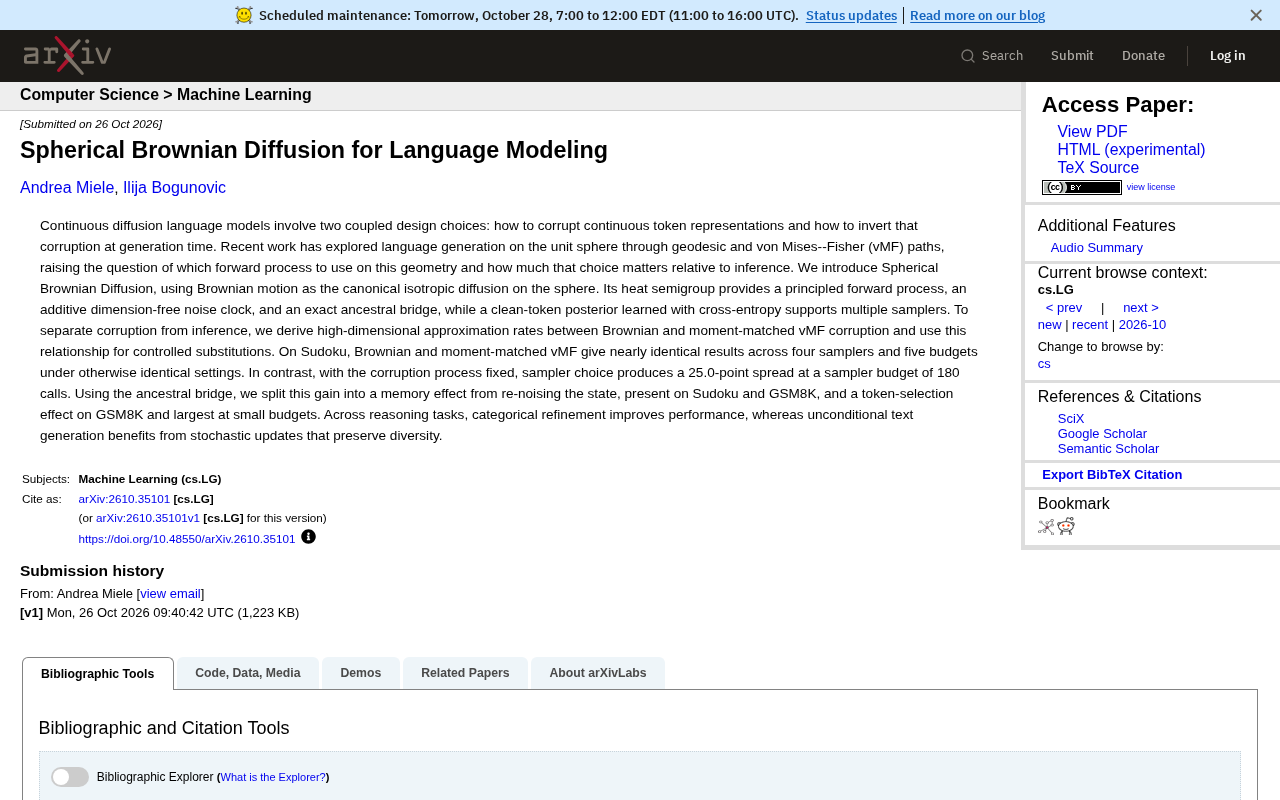Open author Andrea Miele's papers

[67, 188]
